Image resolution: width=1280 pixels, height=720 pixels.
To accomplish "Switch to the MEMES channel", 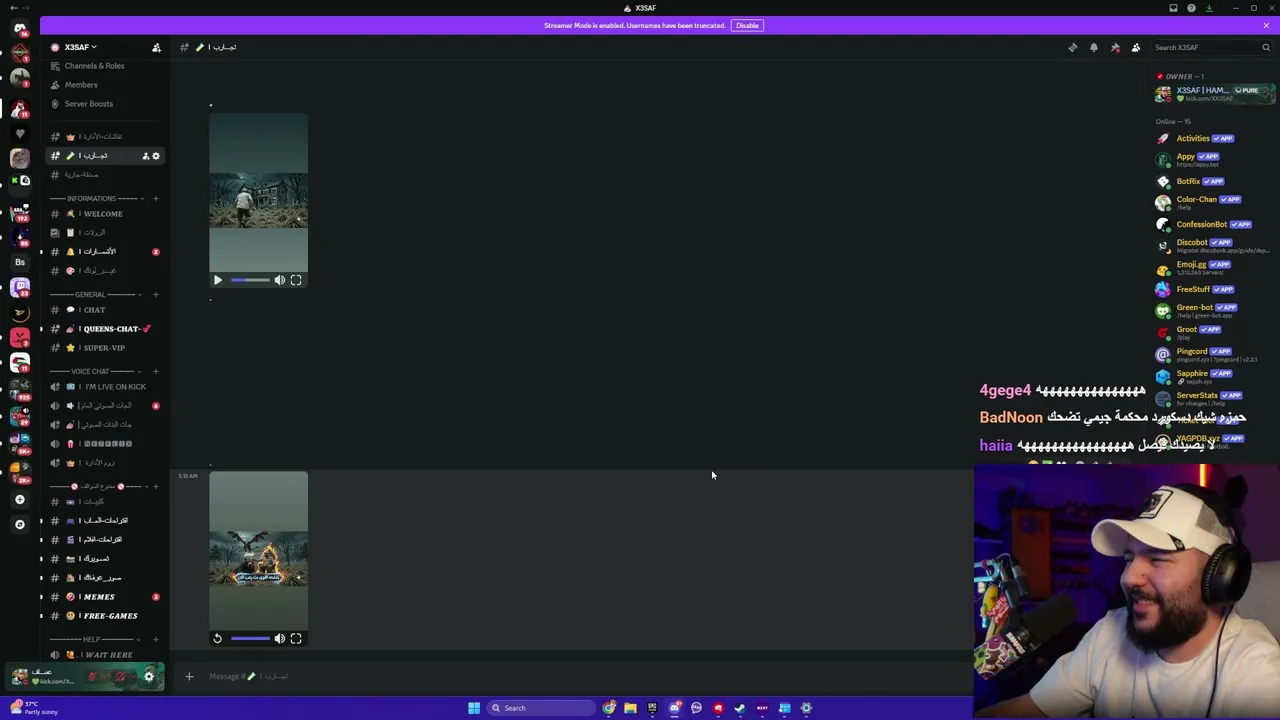I will coord(105,597).
